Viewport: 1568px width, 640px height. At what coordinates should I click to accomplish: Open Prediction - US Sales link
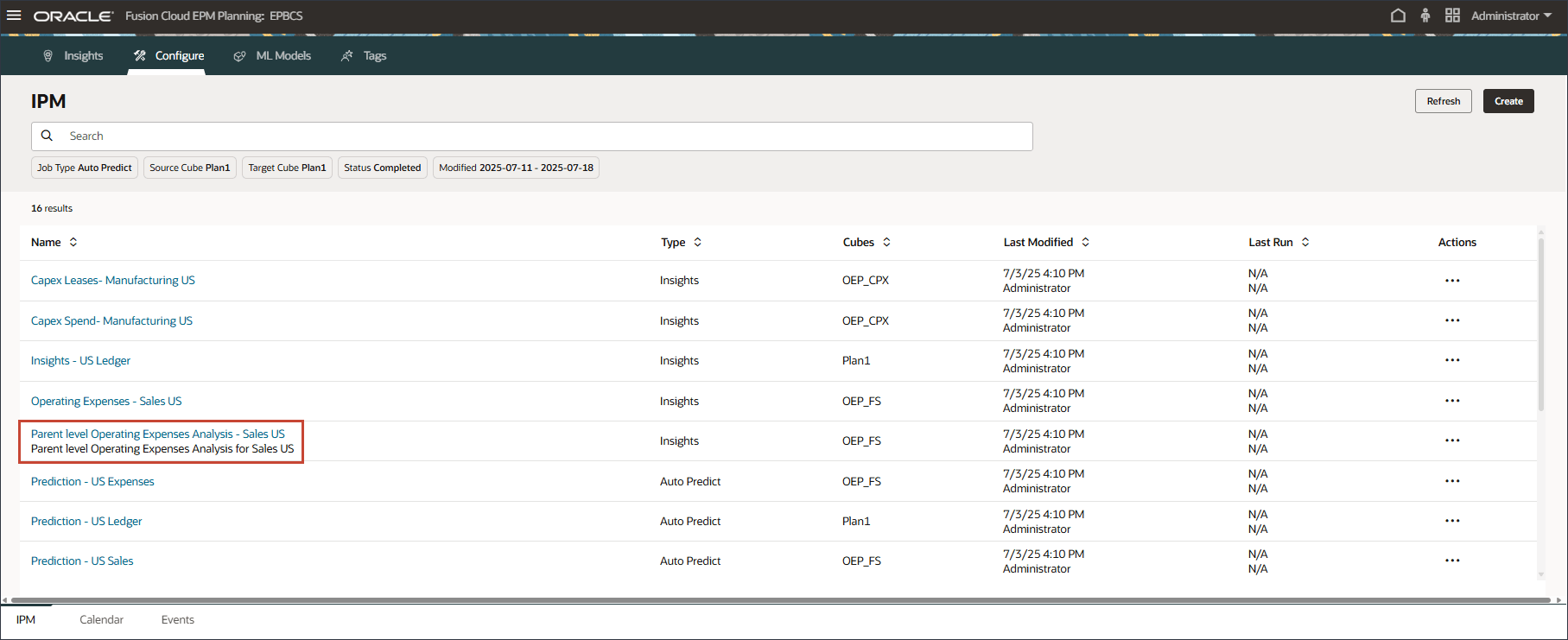pyautogui.click(x=82, y=561)
